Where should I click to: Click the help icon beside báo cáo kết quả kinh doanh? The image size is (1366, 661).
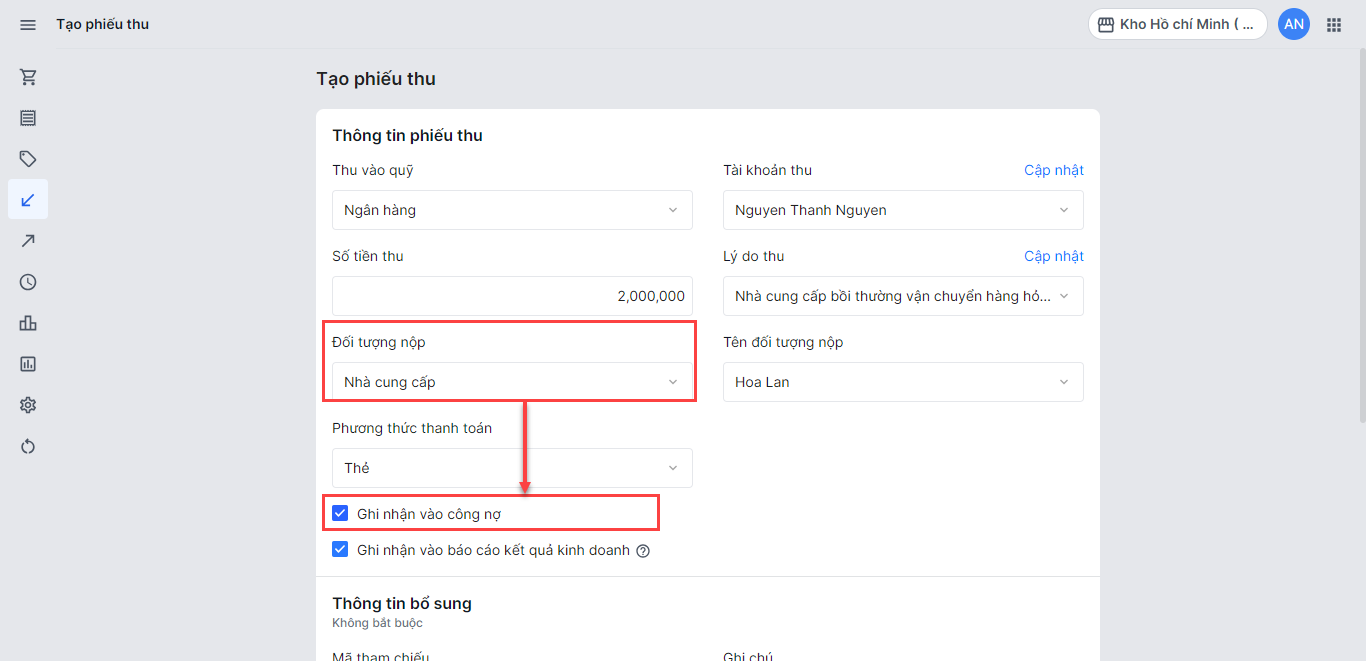pyautogui.click(x=643, y=551)
